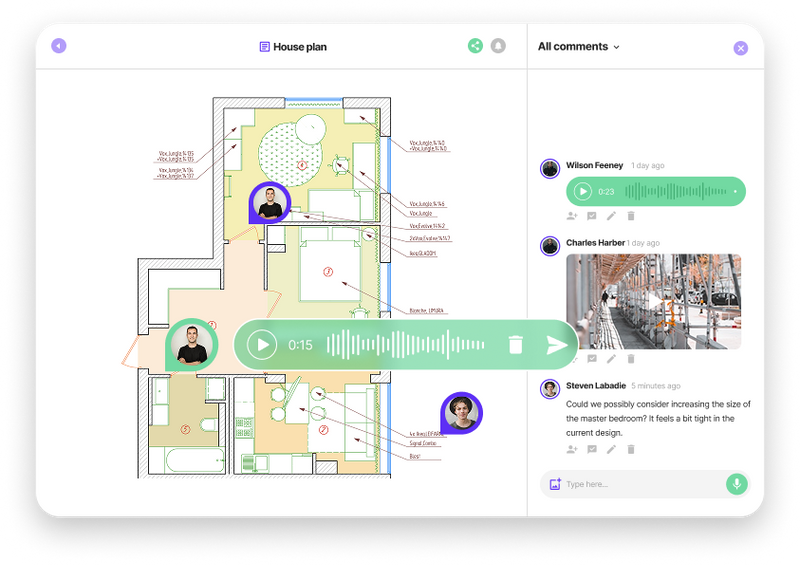Click Charles Harber's avatar
Image resolution: width=800 pixels, height=565 pixels.
pos(550,246)
